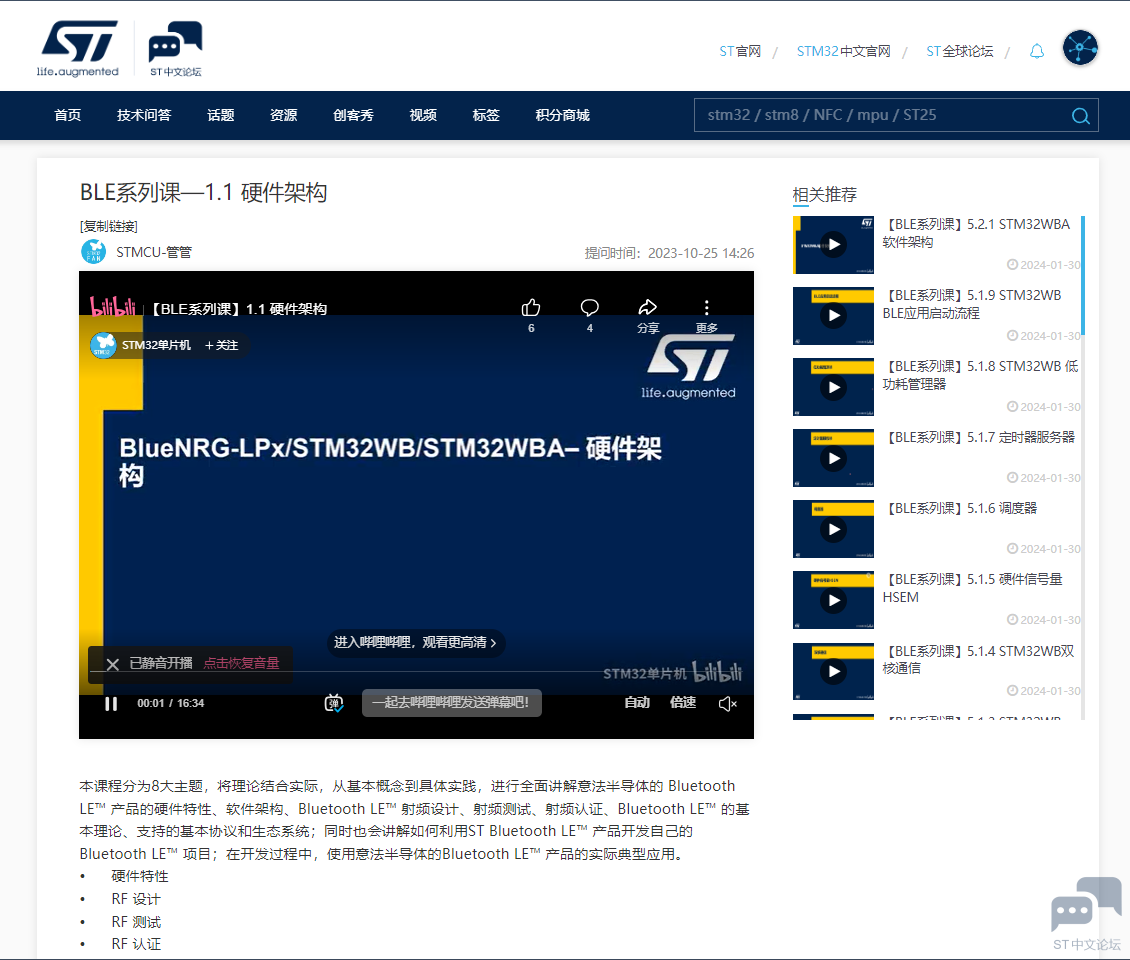1130x960 pixels.
Task: Click the ST life.augmented logo
Action: pyautogui.click(x=78, y=48)
